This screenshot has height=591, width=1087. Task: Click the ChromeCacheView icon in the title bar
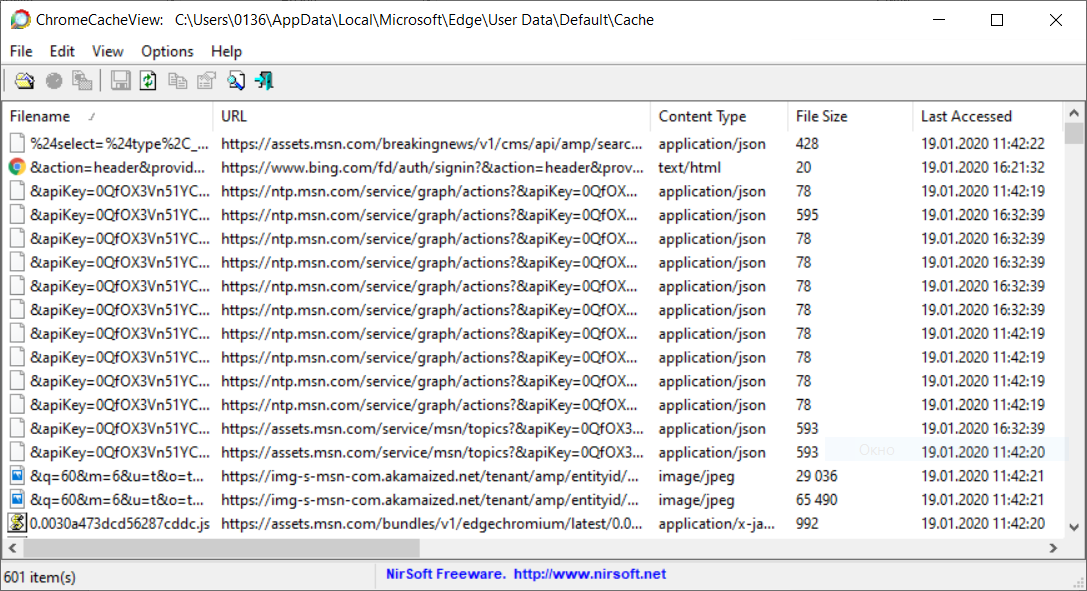pyautogui.click(x=18, y=18)
